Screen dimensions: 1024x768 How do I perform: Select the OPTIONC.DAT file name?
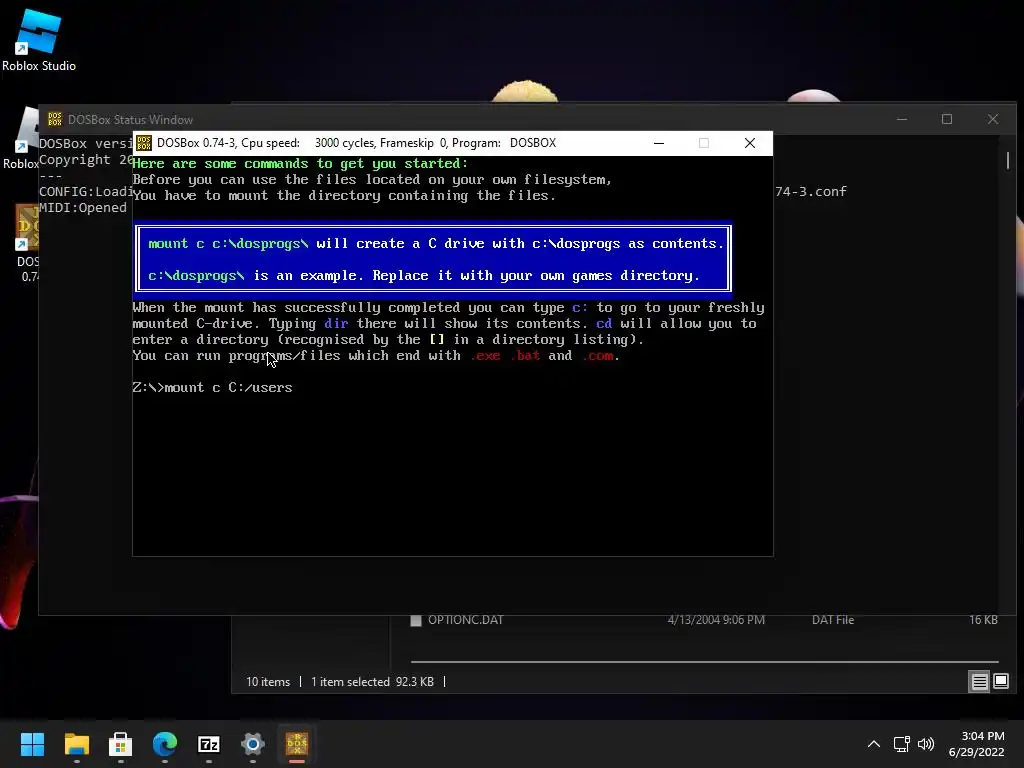point(466,620)
